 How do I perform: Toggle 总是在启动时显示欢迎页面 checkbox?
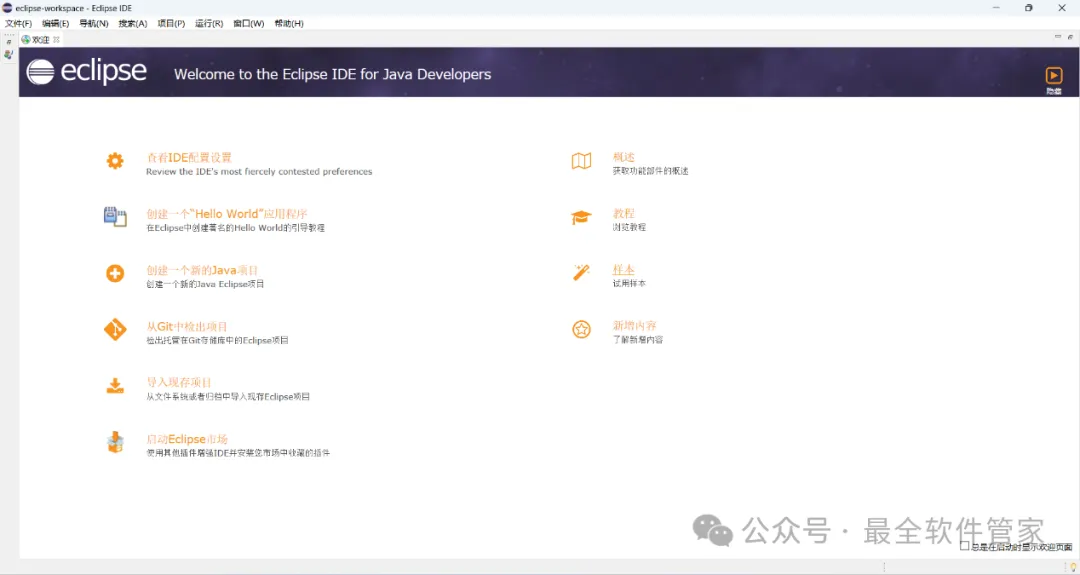(x=965, y=546)
